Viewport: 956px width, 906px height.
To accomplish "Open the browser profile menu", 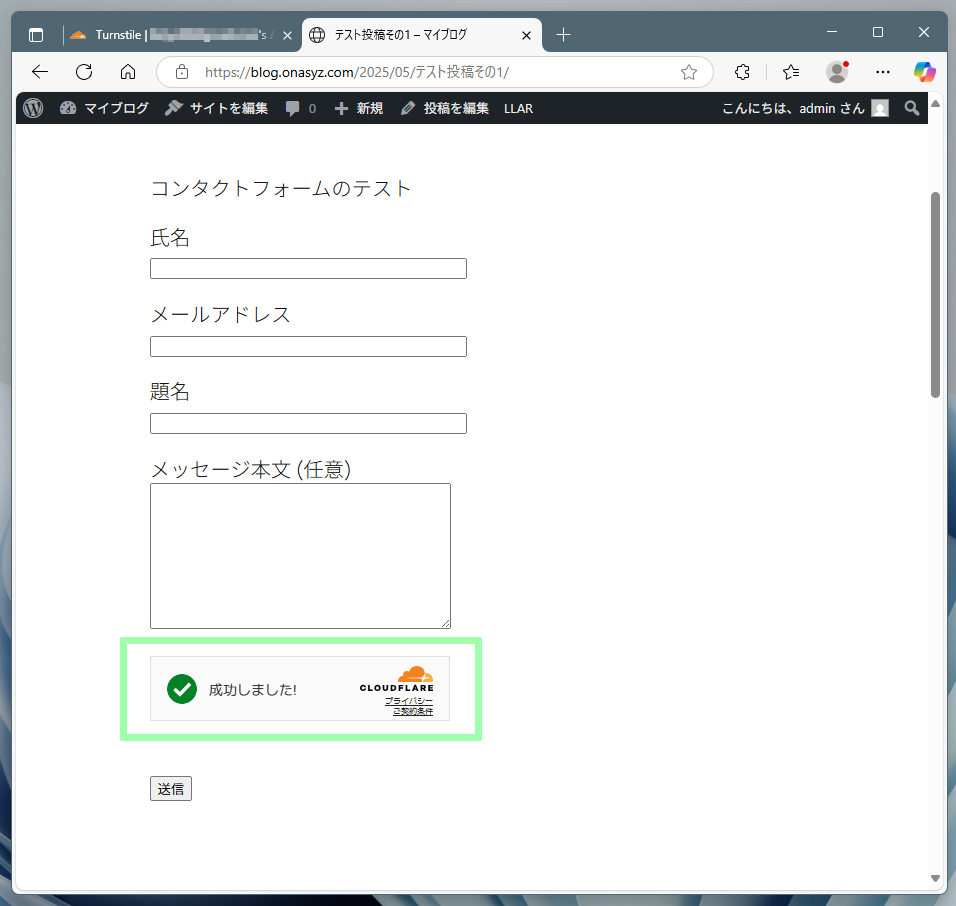I will tap(837, 72).
